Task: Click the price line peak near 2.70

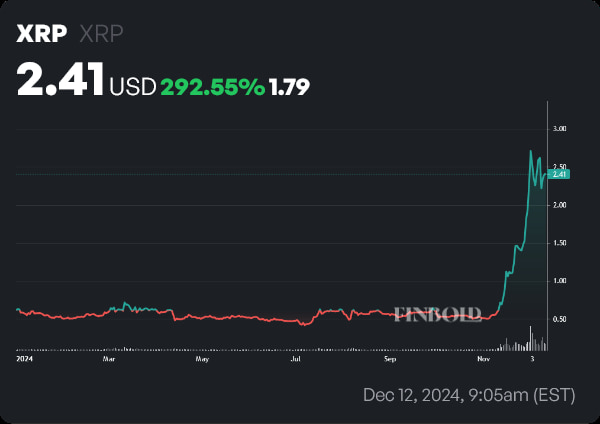Action: pos(530,151)
